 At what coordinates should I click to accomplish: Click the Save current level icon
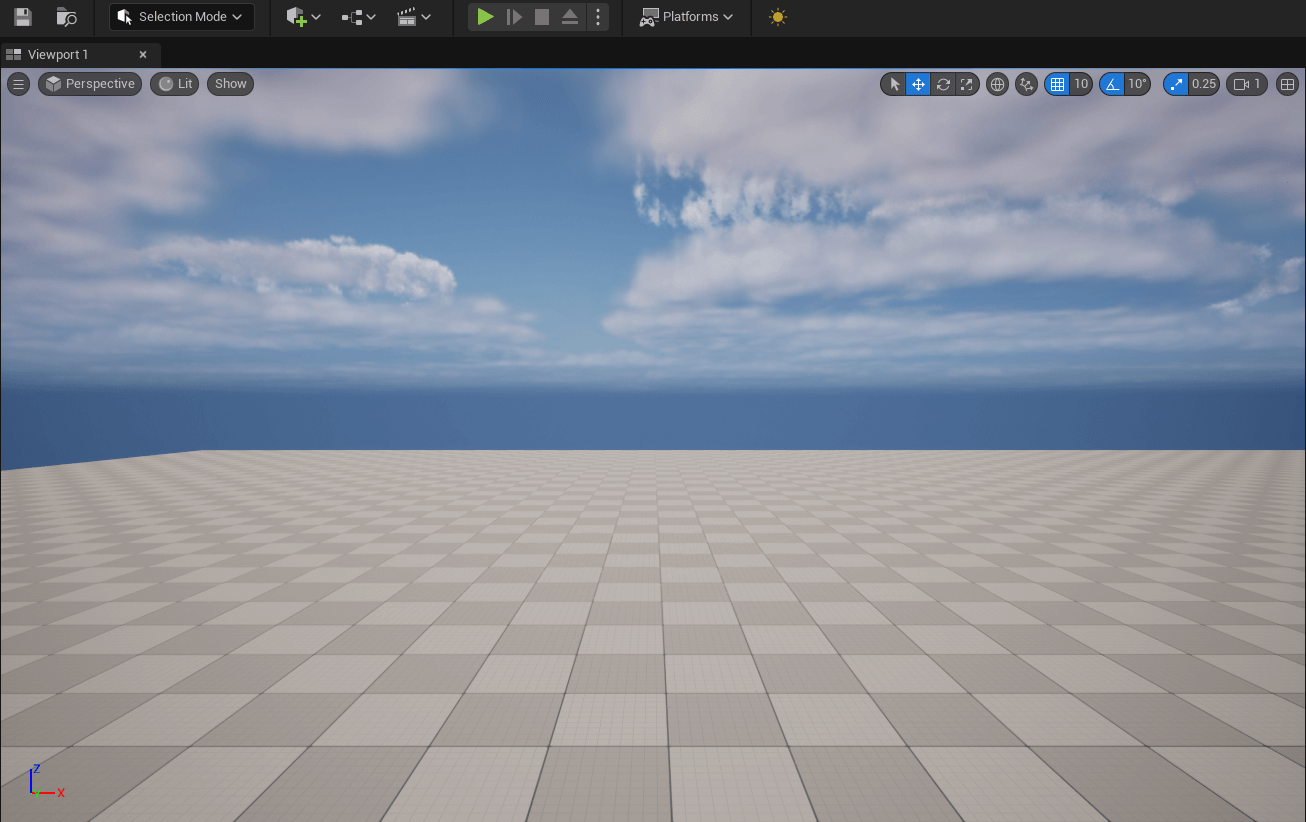tap(22, 17)
